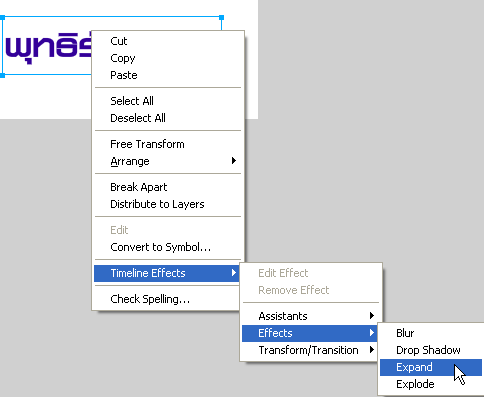Viewport: 484px width, 397px height.
Task: Choose the Expand timeline effect
Action: [431, 367]
